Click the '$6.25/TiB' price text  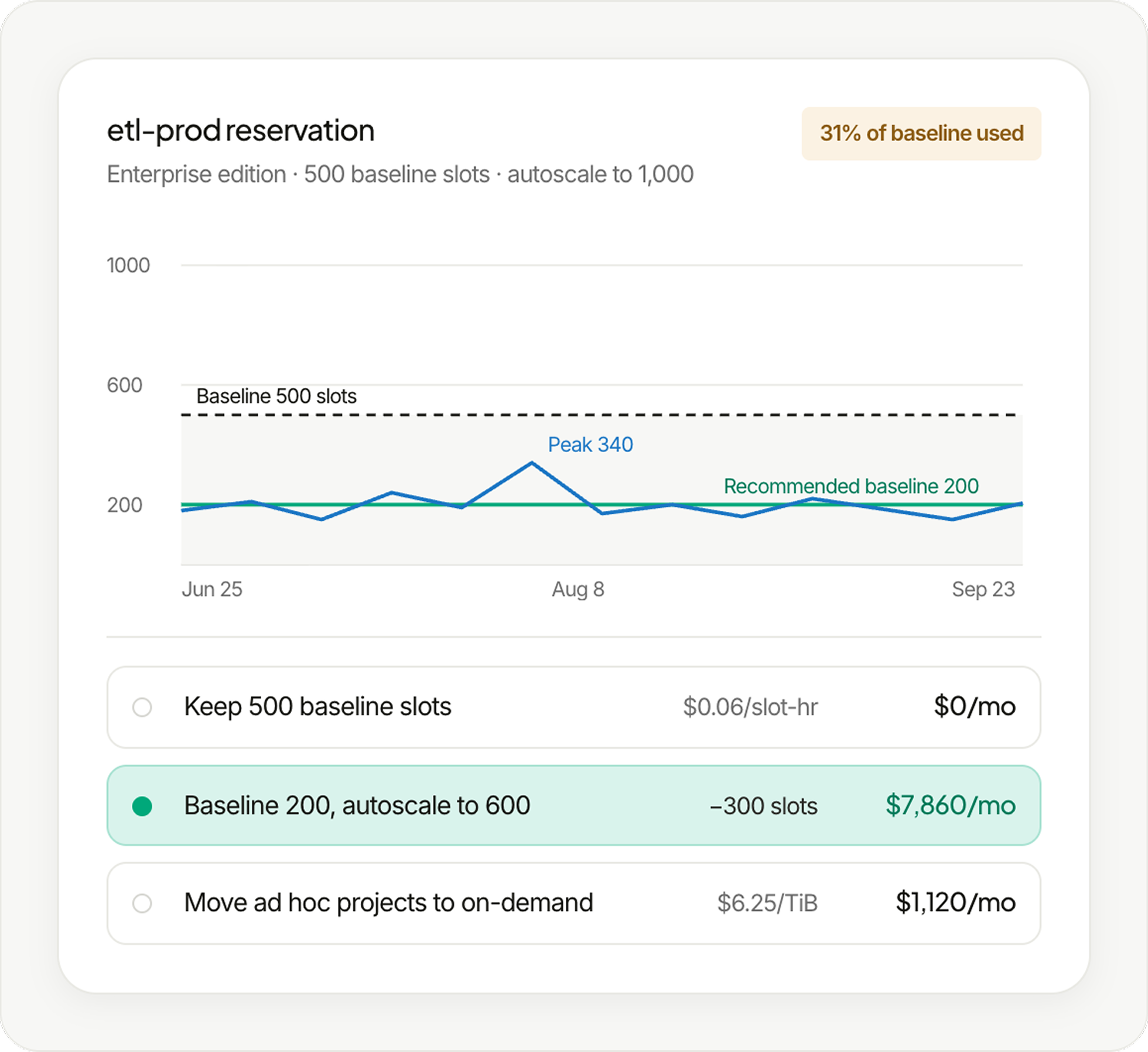pyautogui.click(x=767, y=903)
